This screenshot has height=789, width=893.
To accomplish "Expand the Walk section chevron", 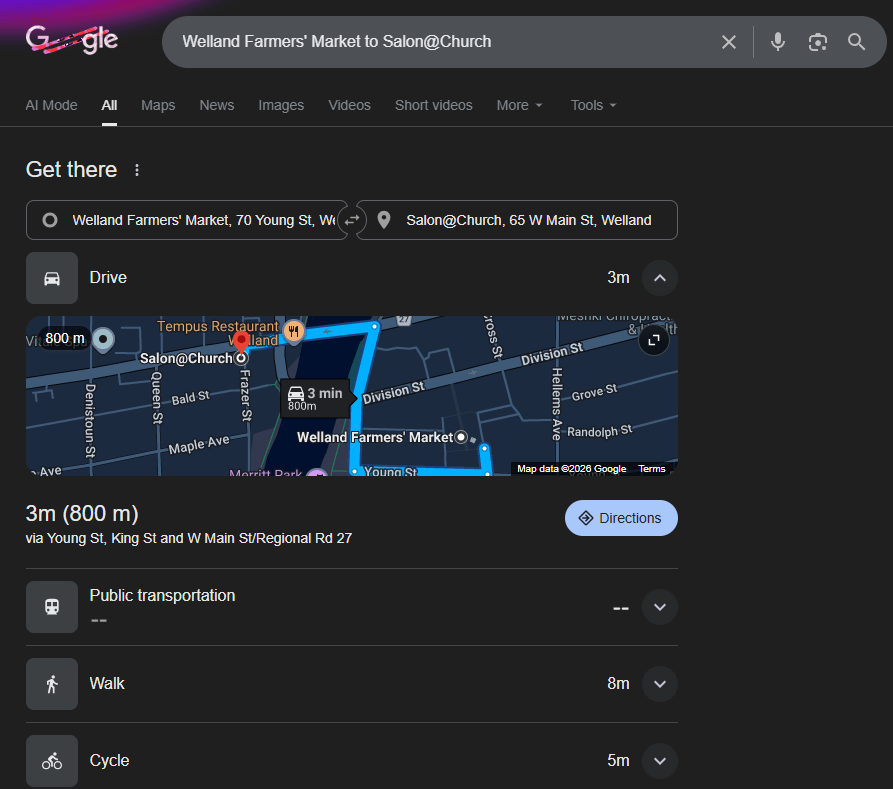I will click(659, 684).
